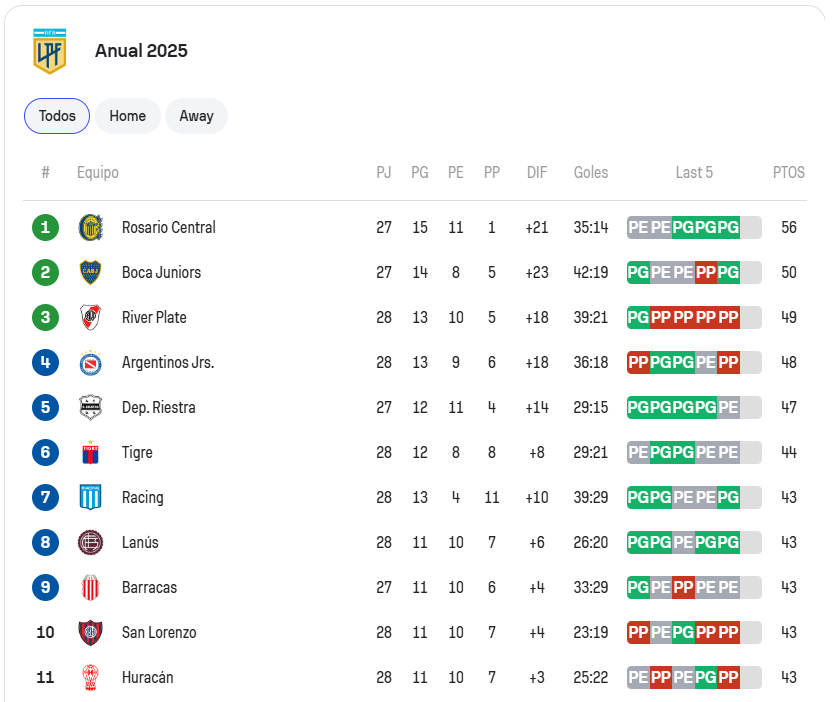Screen dimensions: 833x702
Task: Click the DIF column header
Action: [537, 172]
